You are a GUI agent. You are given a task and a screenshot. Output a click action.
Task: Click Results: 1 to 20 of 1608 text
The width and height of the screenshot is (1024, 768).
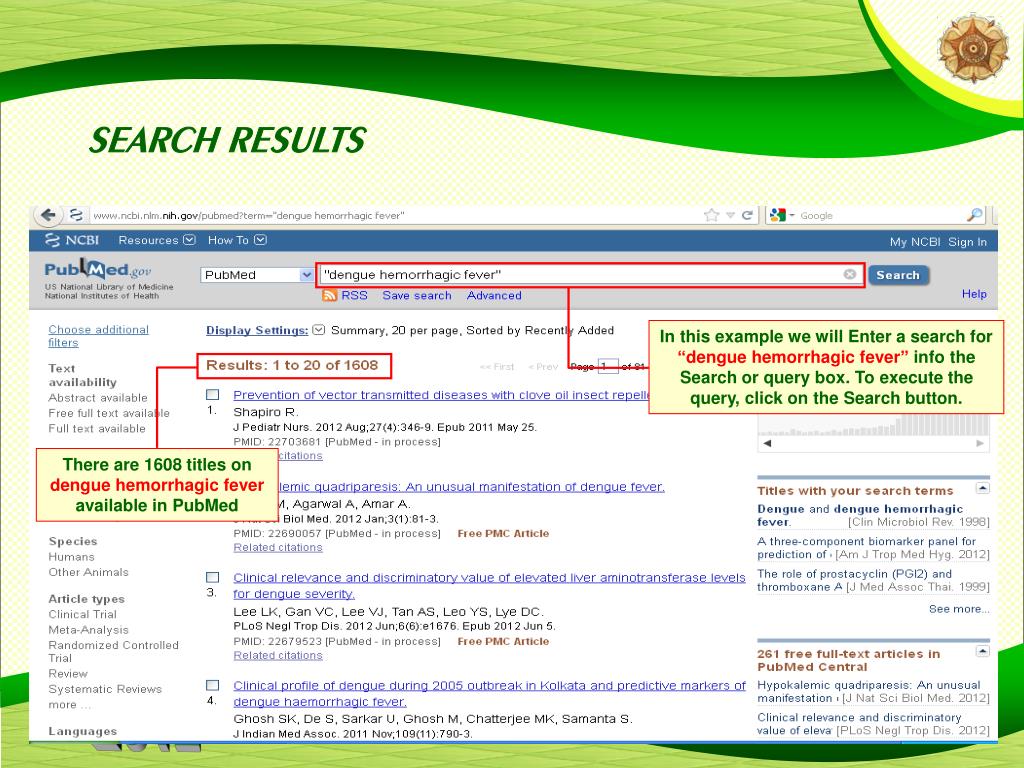[292, 365]
